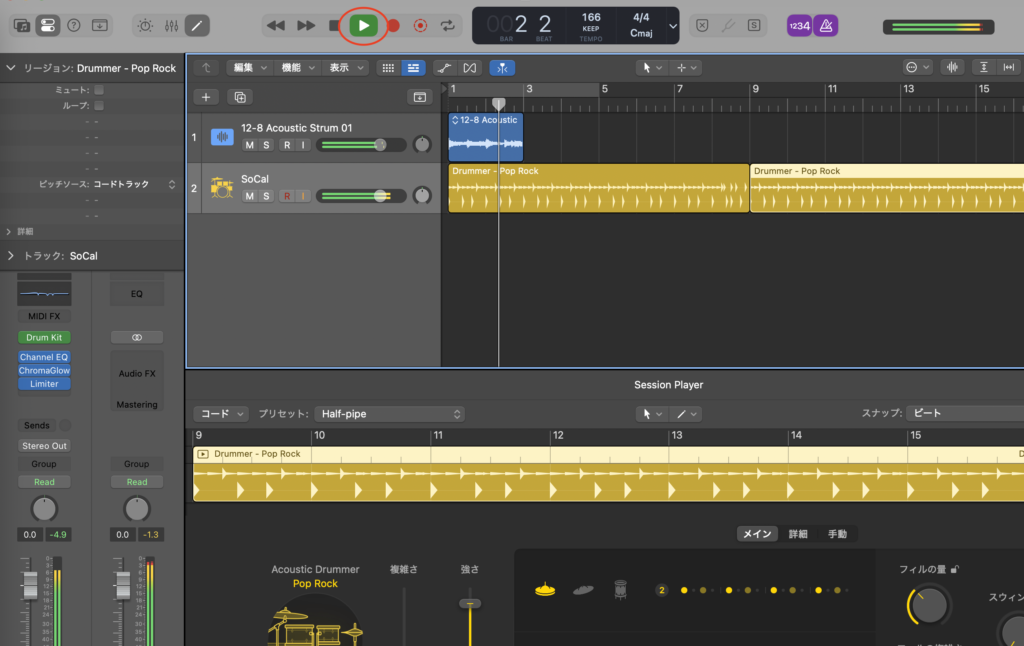The height and width of the screenshot is (646, 1024).
Task: Open the プリセット Half-pipe dropdown
Action: pyautogui.click(x=389, y=414)
